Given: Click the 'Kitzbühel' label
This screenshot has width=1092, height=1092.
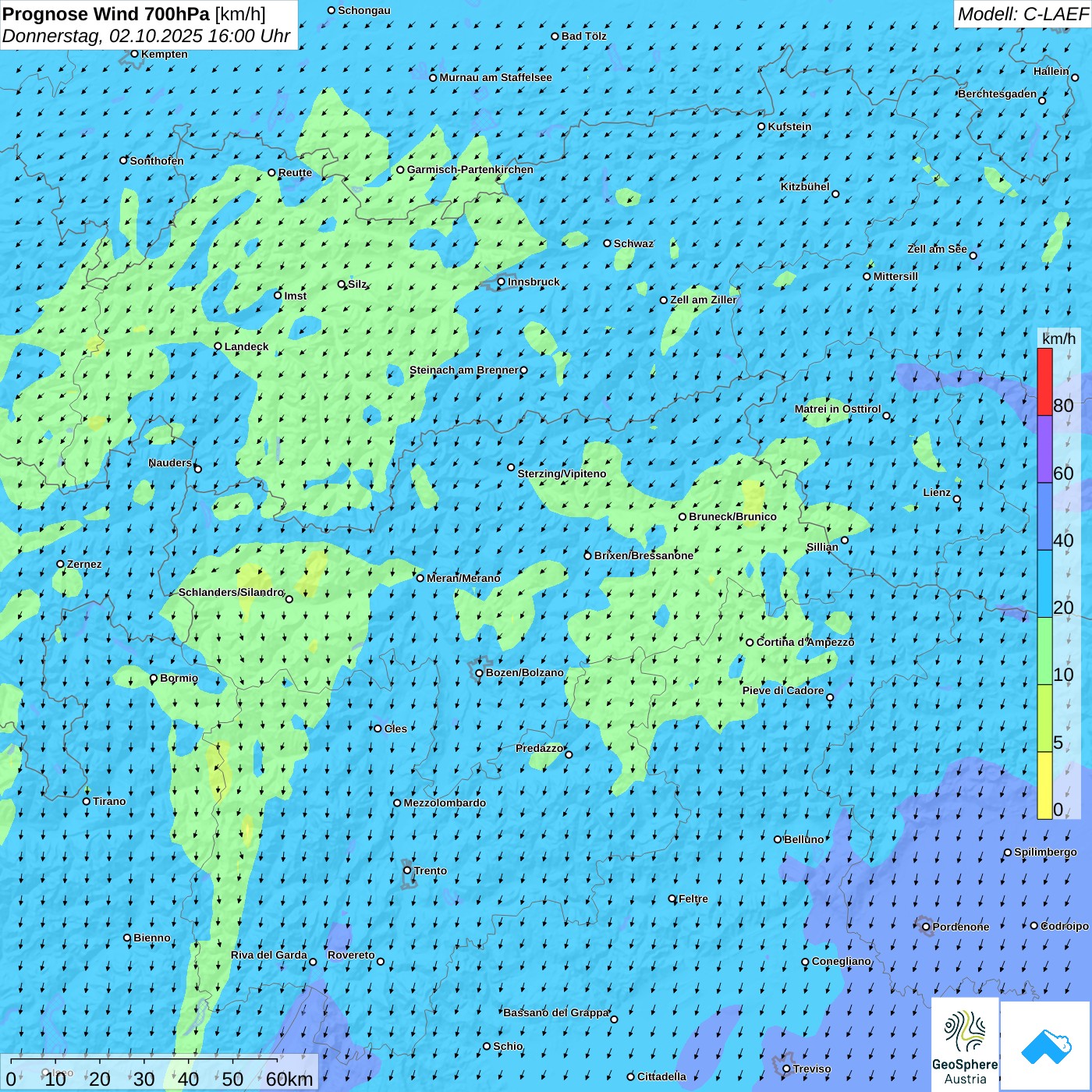Looking at the screenshot, I should [x=805, y=186].
